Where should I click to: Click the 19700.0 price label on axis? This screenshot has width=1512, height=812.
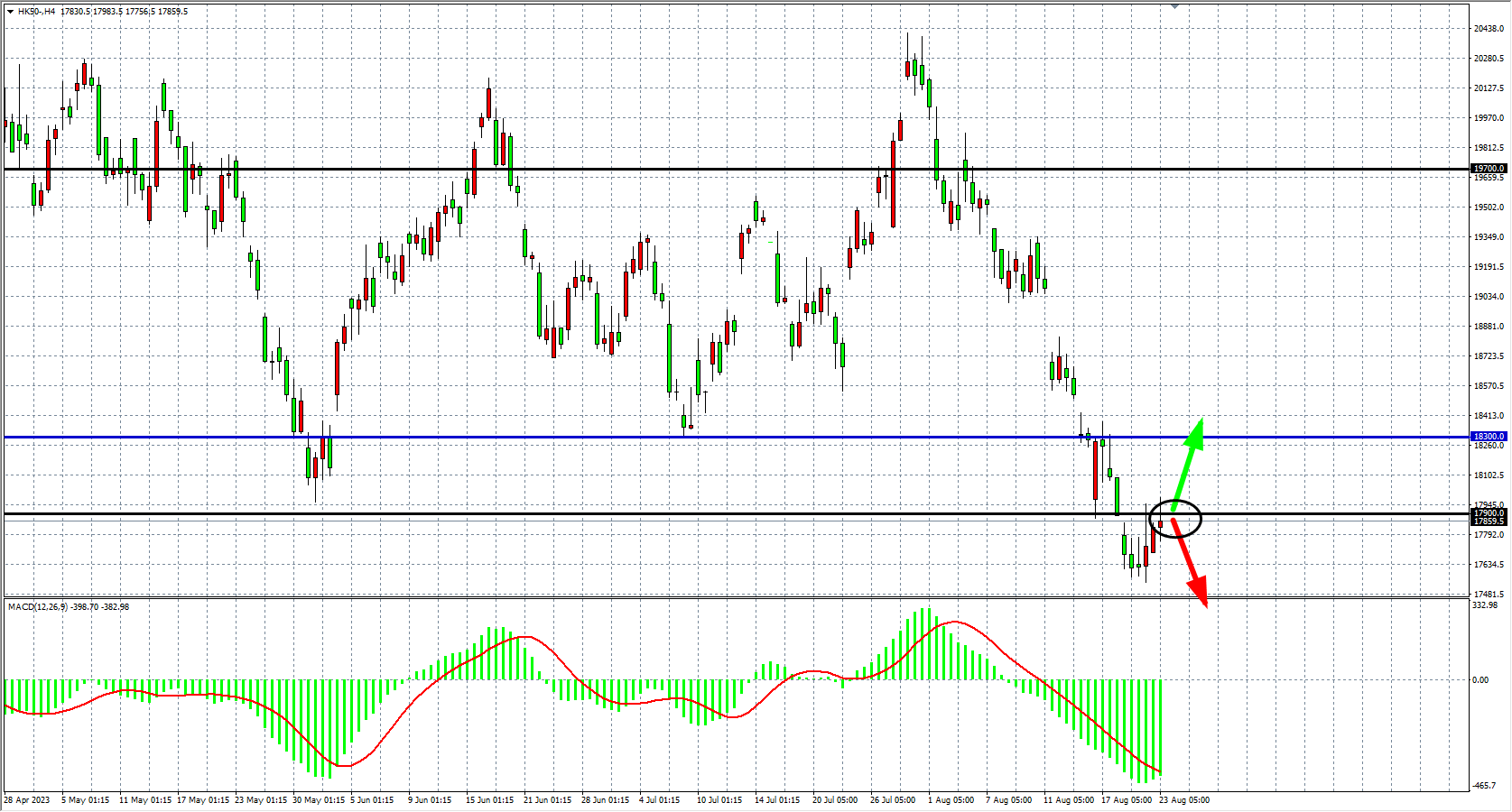click(x=1489, y=169)
